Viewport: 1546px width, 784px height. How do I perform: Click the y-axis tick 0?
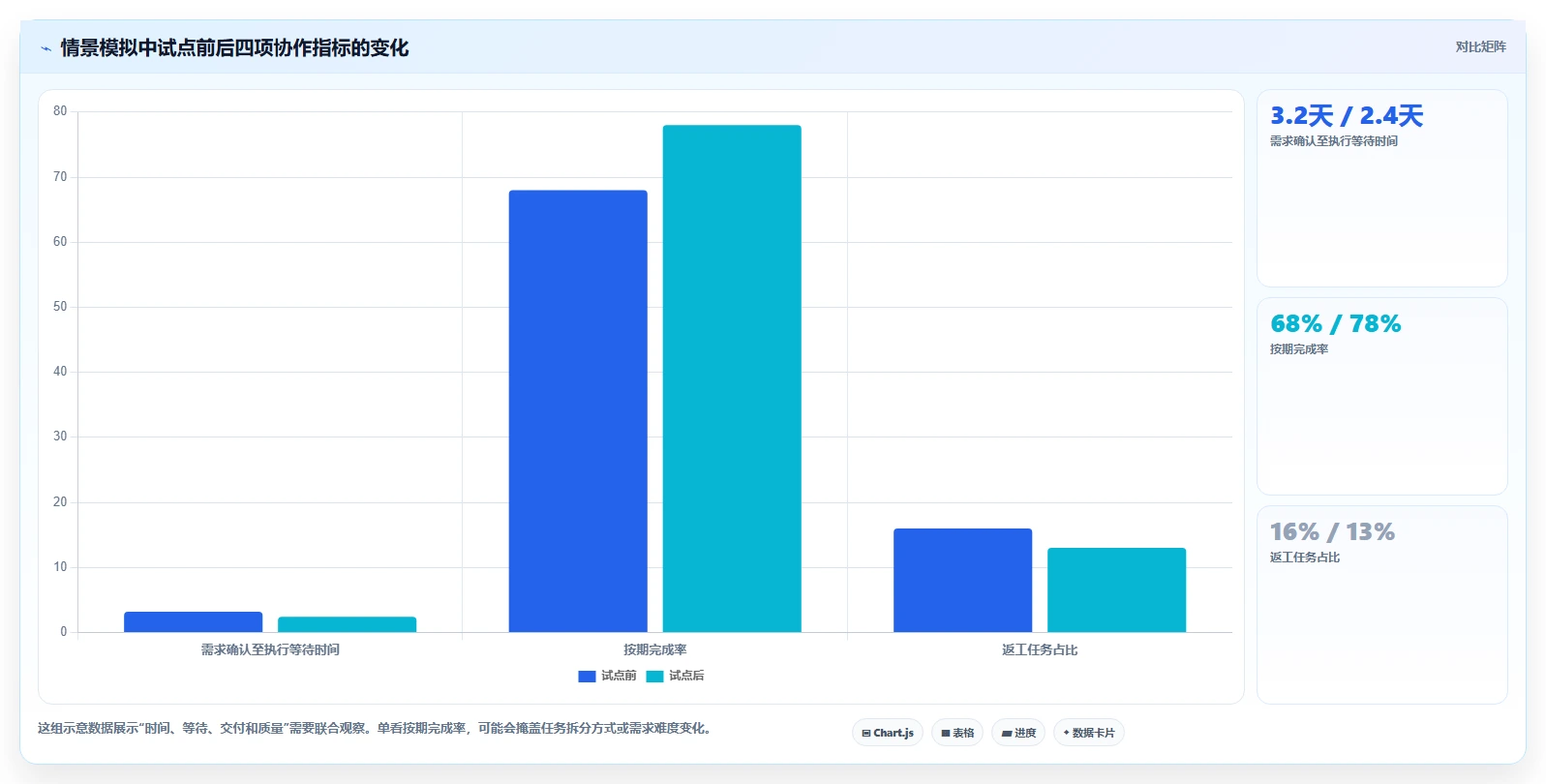pyautogui.click(x=64, y=632)
